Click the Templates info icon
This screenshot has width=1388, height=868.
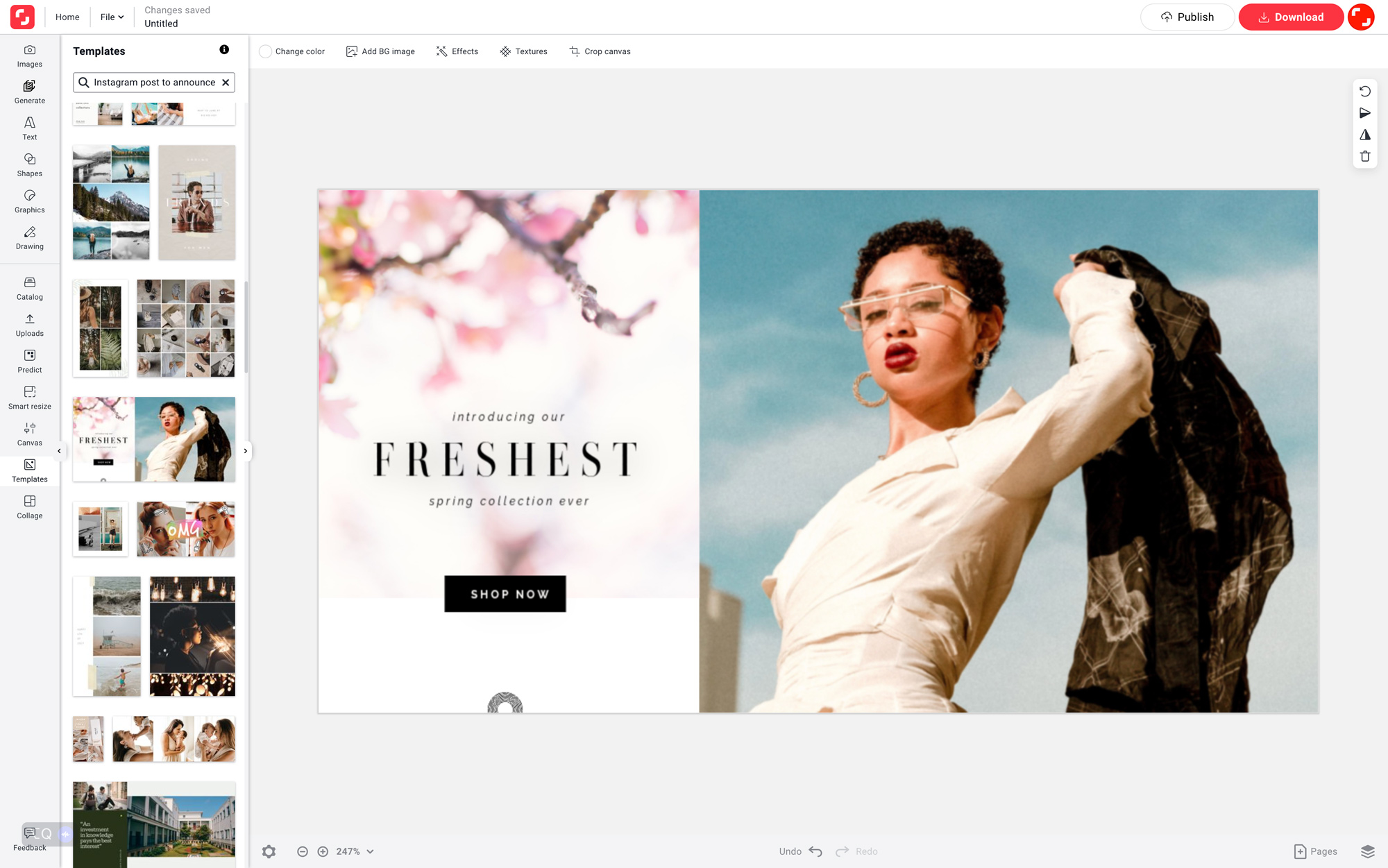(x=224, y=50)
